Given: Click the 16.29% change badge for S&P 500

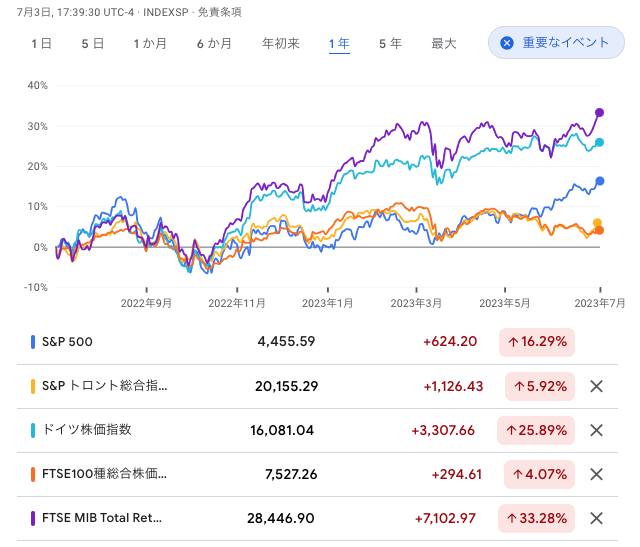Looking at the screenshot, I should (537, 342).
